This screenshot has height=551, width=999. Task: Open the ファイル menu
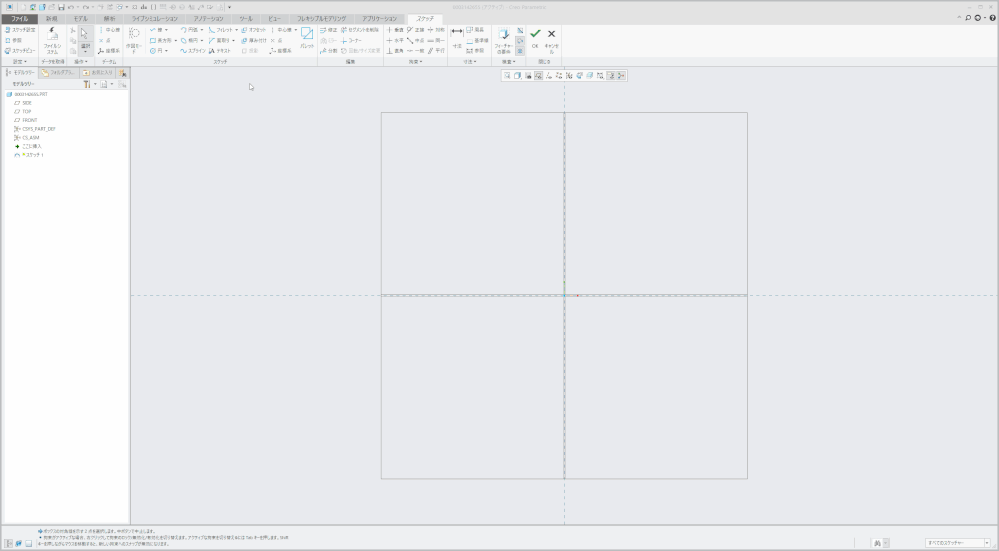point(19,19)
